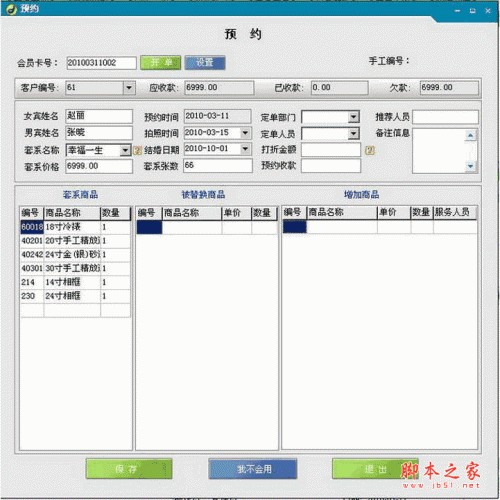Click the 保存 button
500x500 pixels.
[129, 469]
